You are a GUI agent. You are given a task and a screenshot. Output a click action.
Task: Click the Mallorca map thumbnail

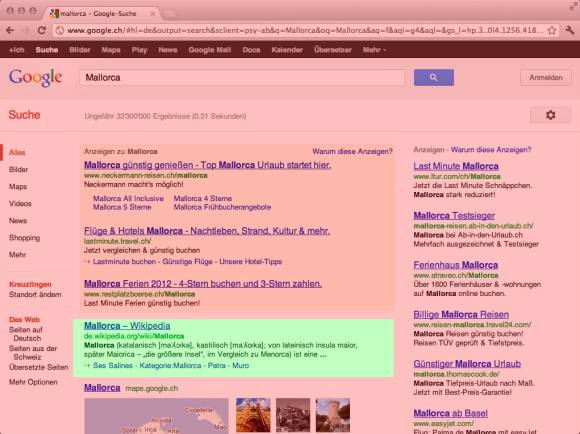(x=156, y=416)
